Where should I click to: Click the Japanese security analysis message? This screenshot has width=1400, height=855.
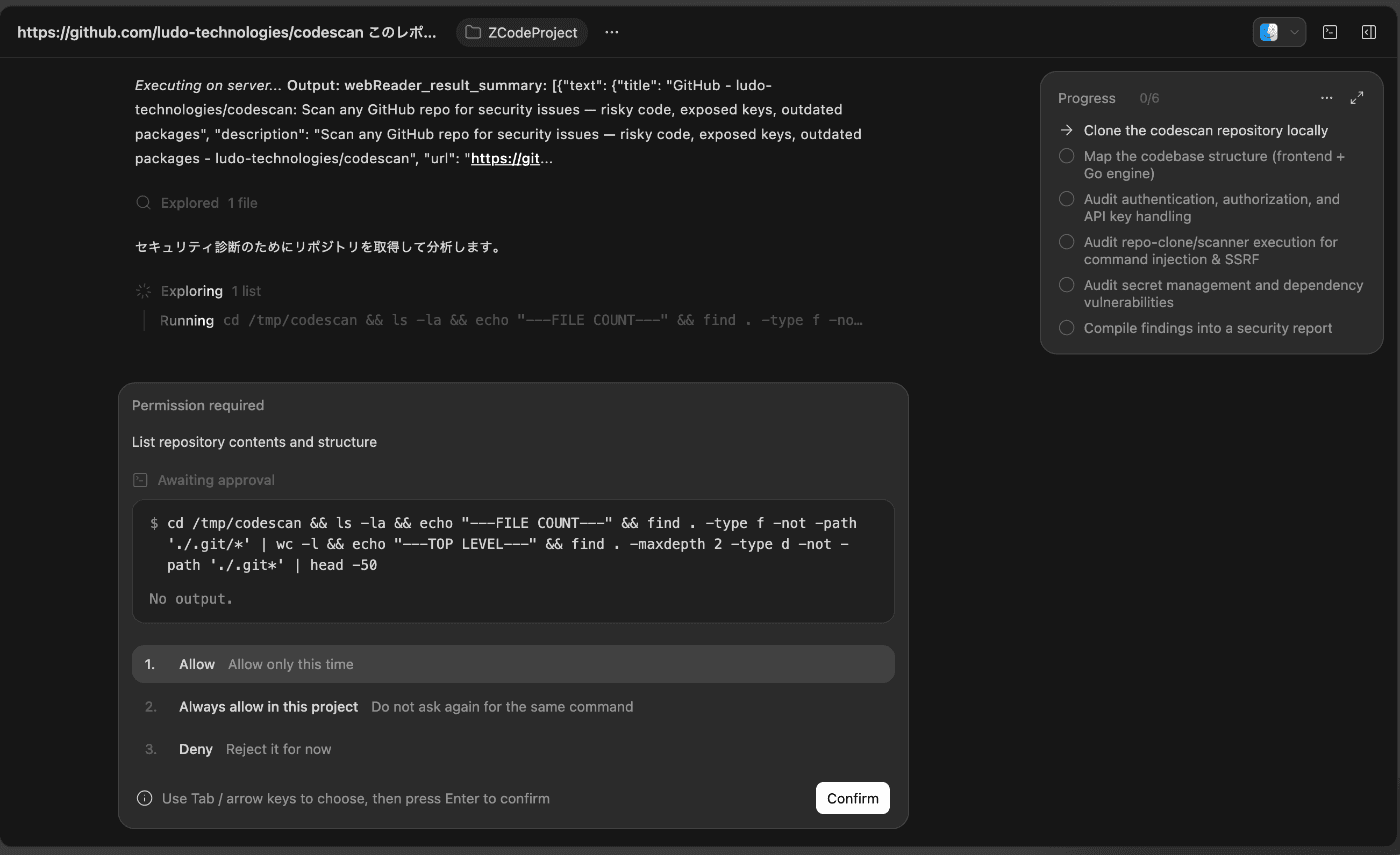[318, 247]
